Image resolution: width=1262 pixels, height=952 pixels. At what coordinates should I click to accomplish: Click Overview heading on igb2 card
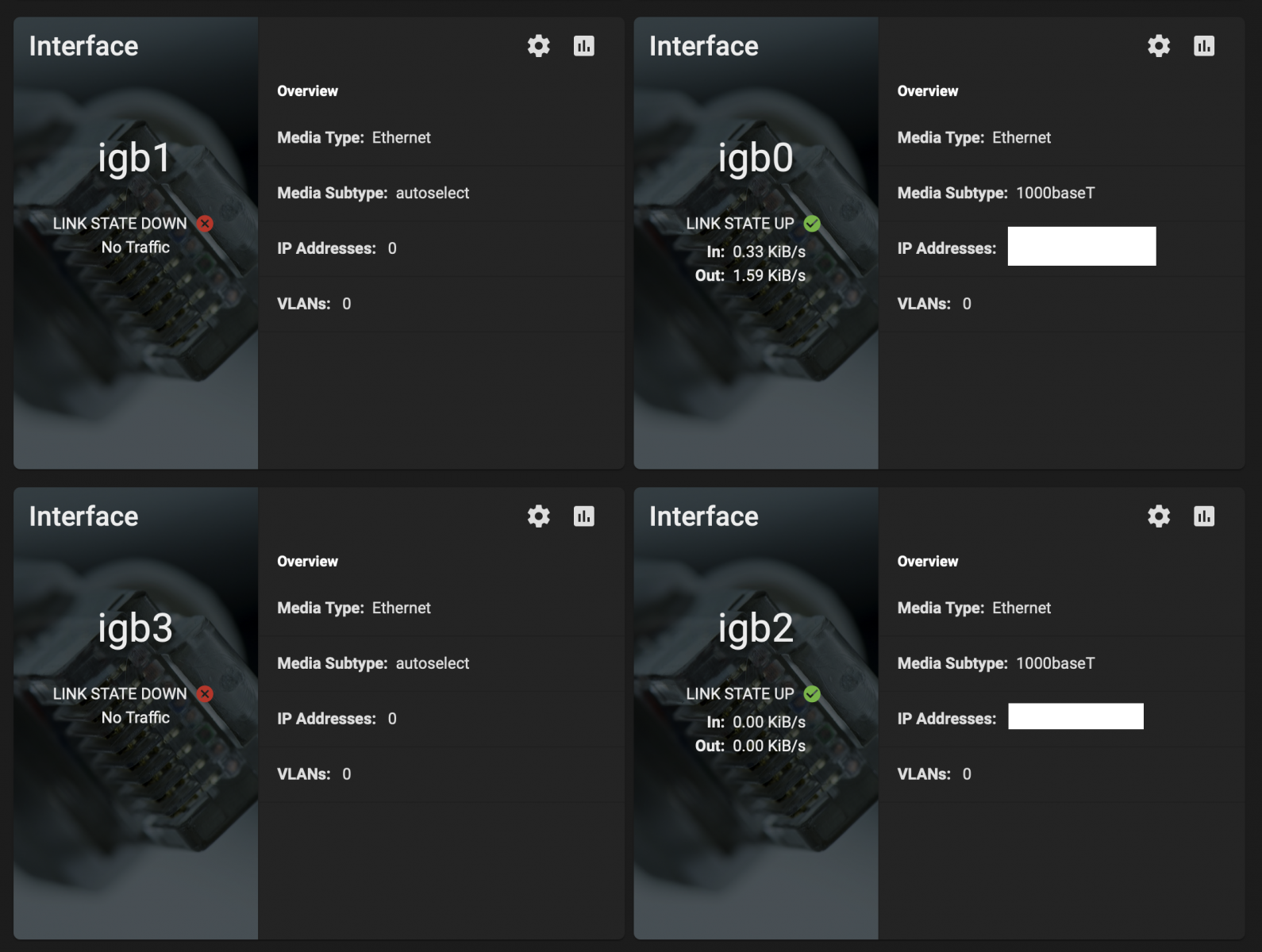(927, 562)
